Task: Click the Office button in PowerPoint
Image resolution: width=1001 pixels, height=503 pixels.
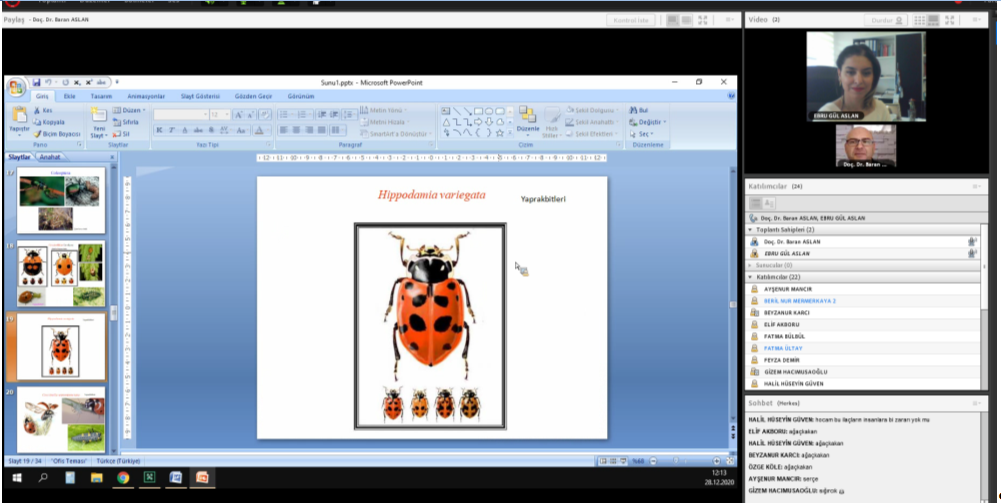Action: point(16,87)
